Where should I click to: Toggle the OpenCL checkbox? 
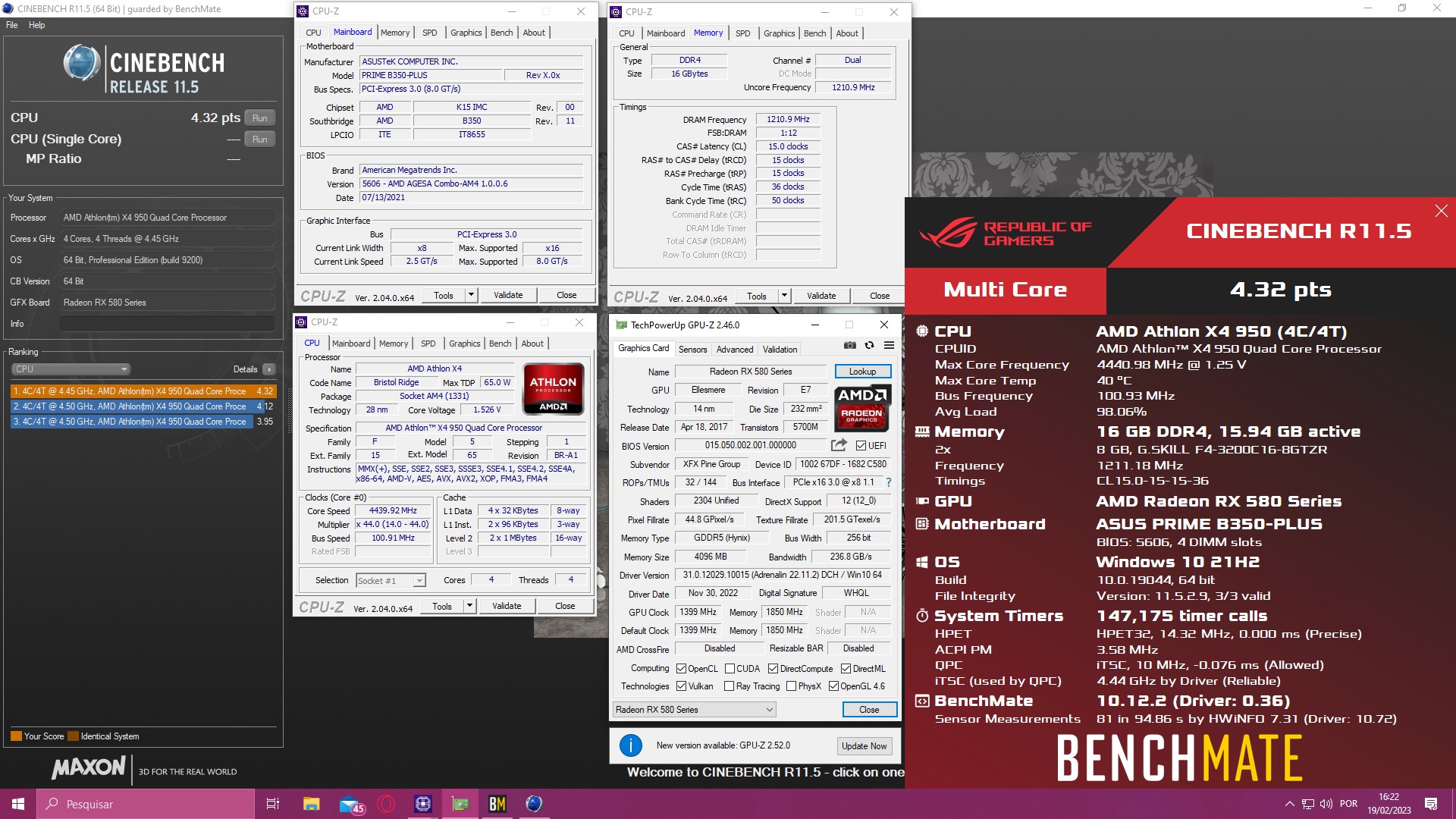click(x=682, y=669)
